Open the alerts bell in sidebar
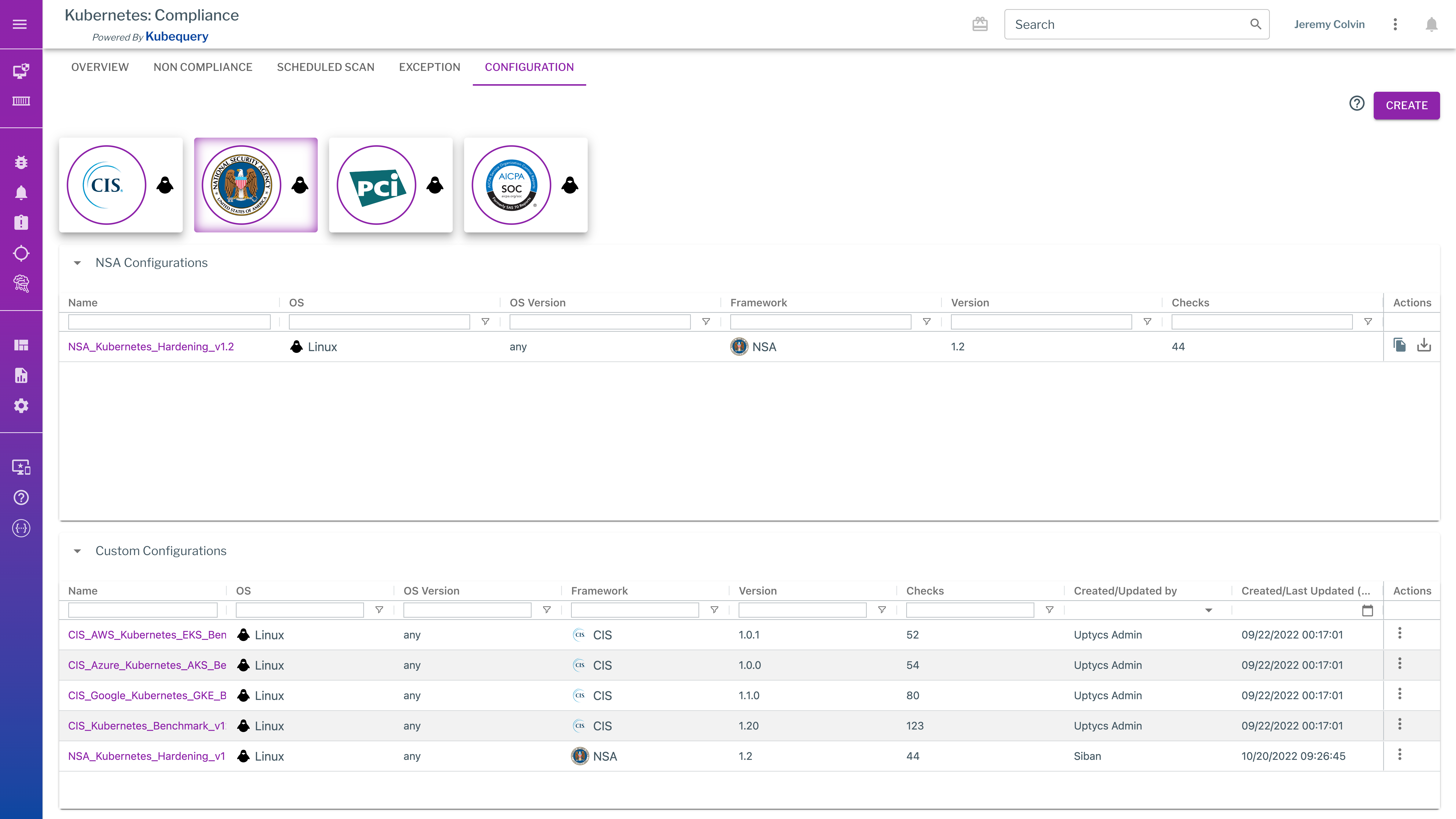This screenshot has height=819, width=1456. [x=21, y=193]
